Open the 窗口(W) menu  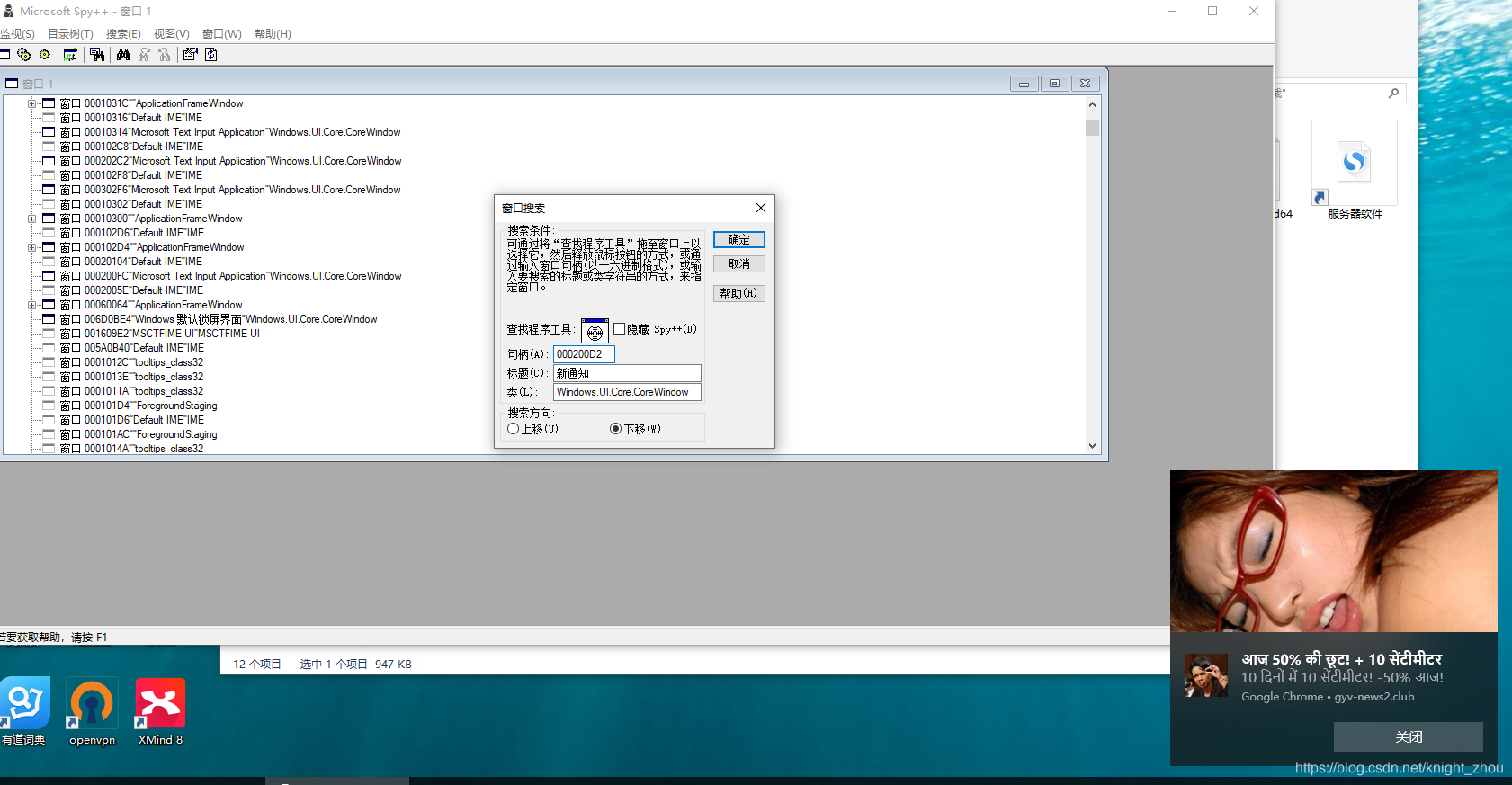coord(221,34)
